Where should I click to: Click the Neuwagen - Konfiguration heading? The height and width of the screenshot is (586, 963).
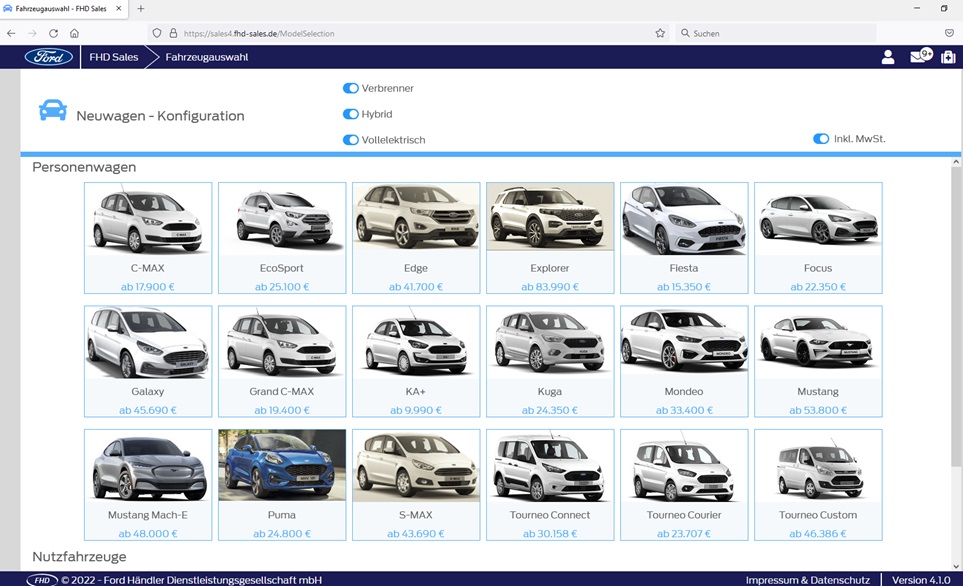[x=160, y=116]
